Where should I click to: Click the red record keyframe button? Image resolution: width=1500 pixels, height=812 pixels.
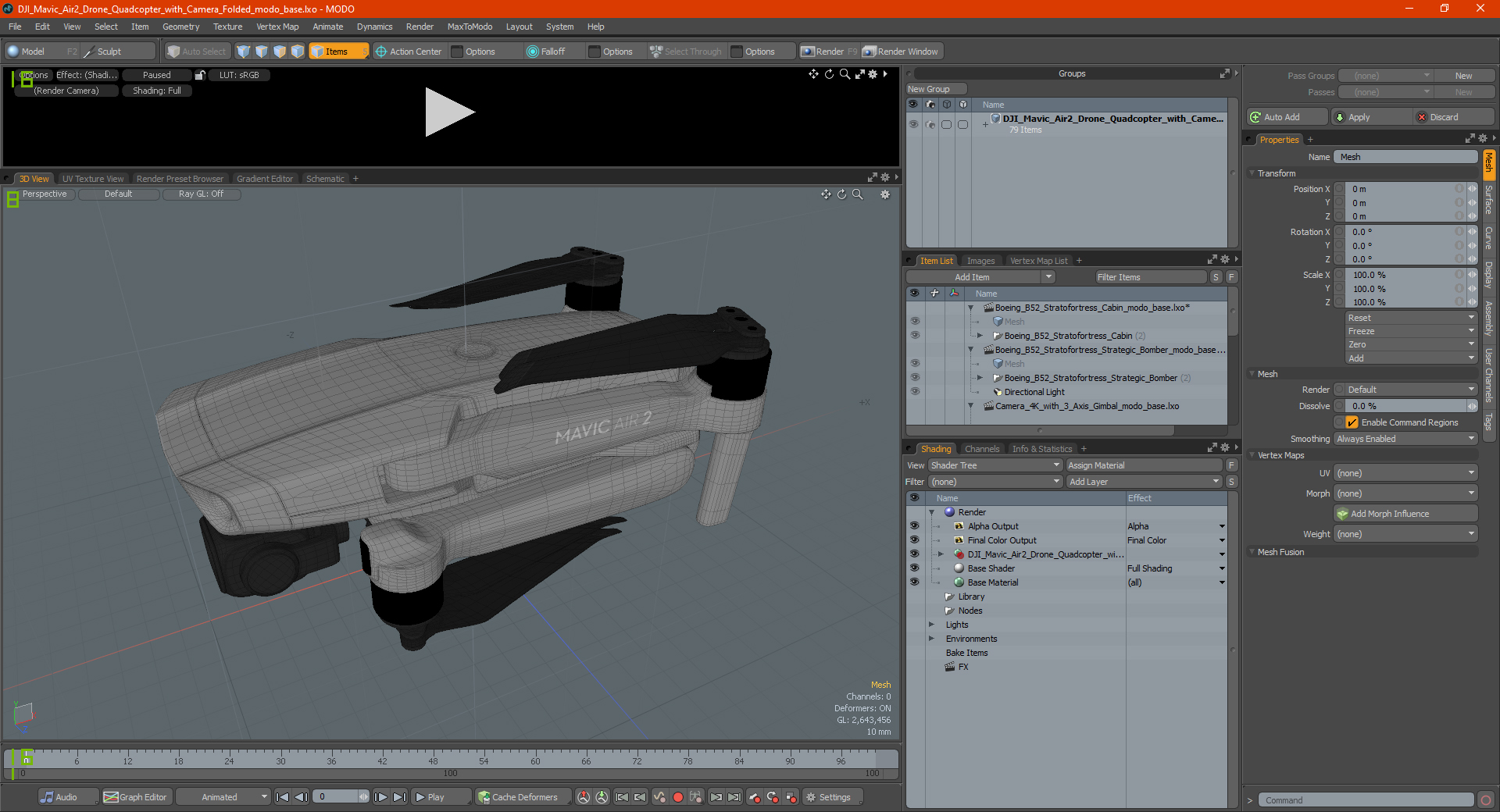coord(678,797)
